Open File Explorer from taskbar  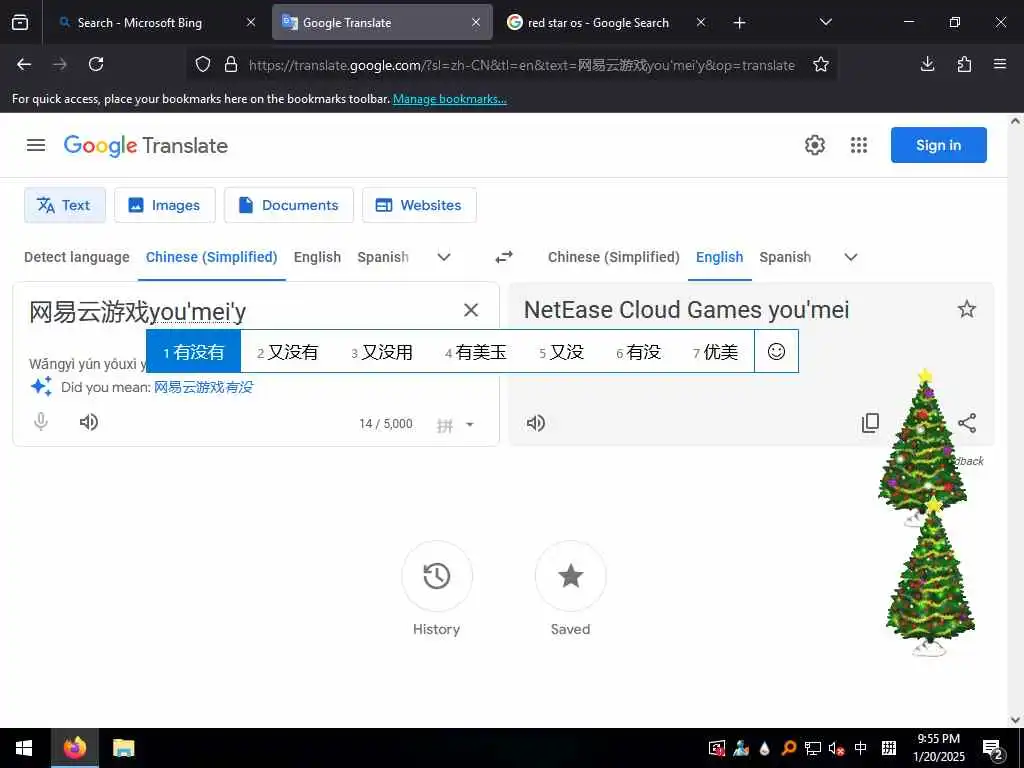(123, 748)
